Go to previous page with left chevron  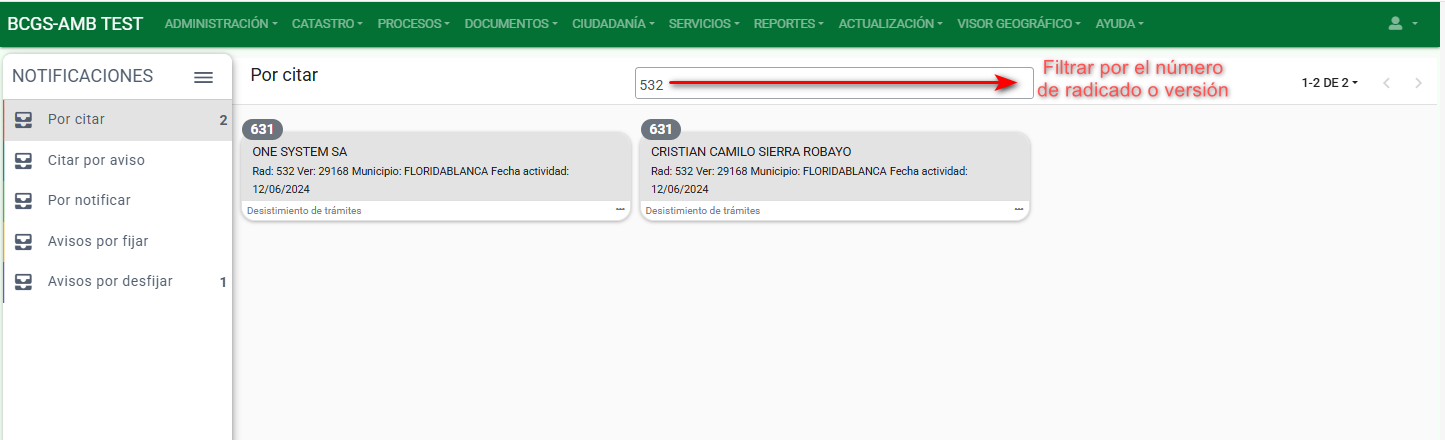click(x=1386, y=83)
